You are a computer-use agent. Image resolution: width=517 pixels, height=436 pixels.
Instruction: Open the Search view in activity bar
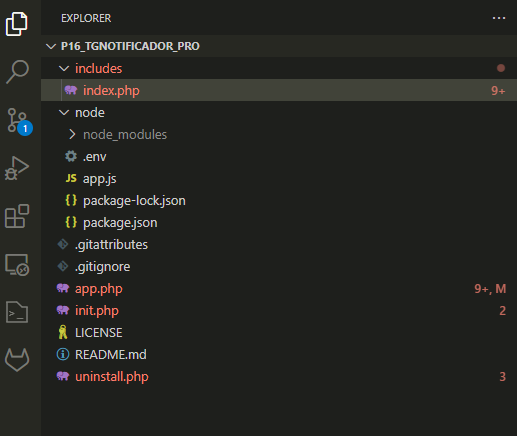17,71
